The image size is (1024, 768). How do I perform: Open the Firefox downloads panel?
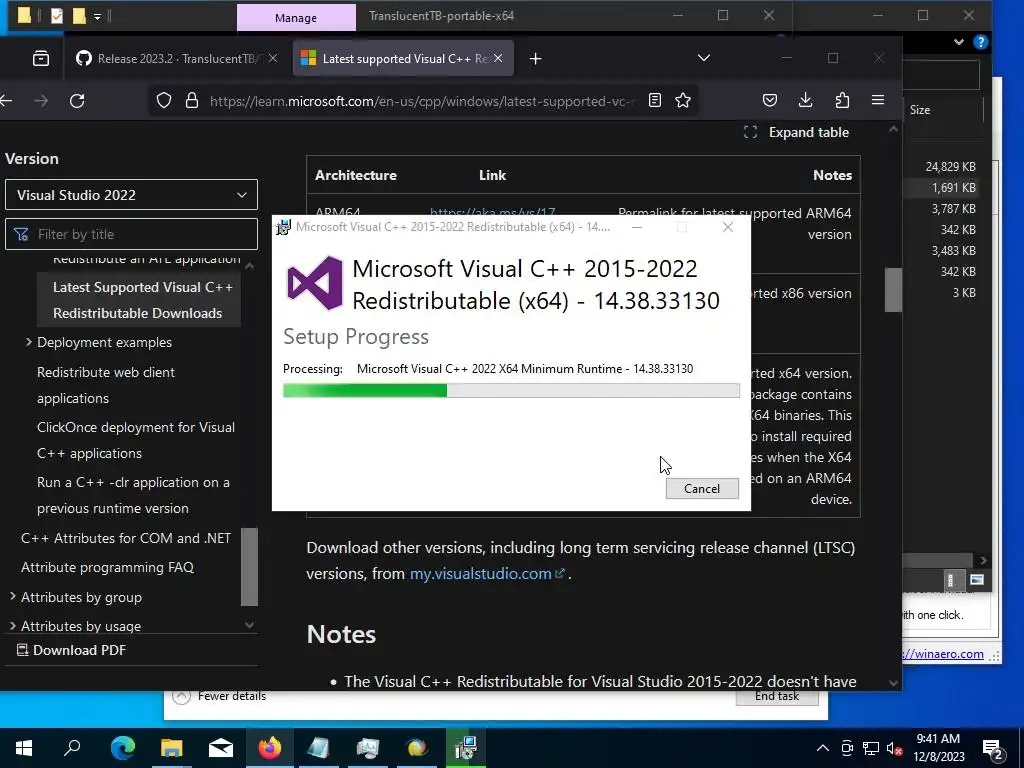click(805, 100)
